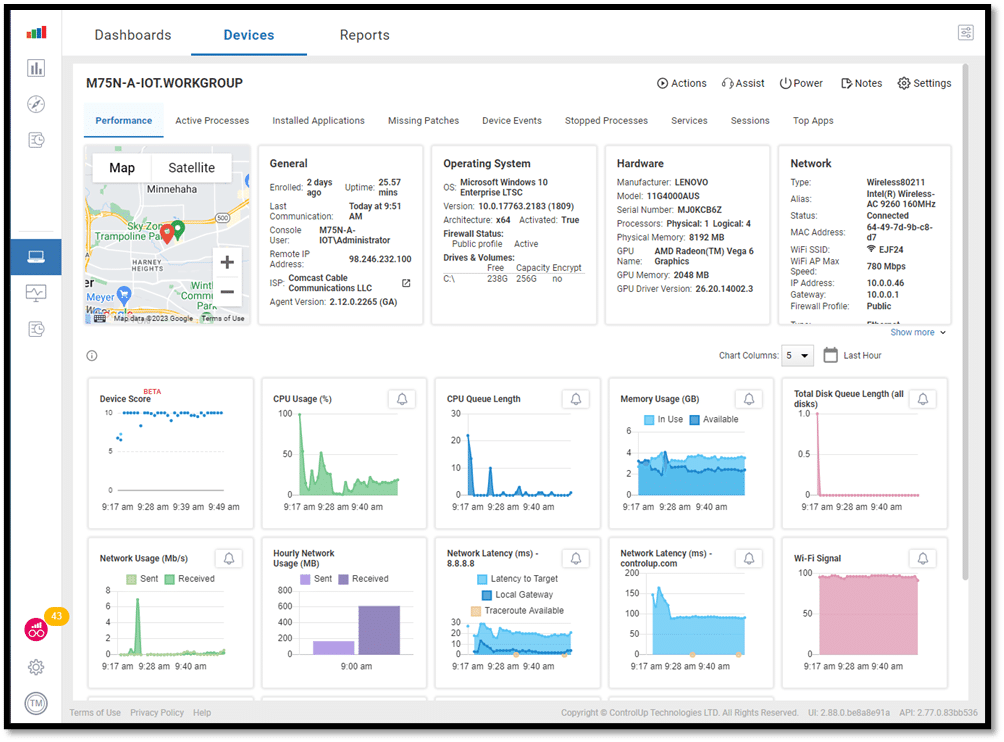1004x742 pixels.
Task: Switch to the Services tab
Action: click(x=689, y=120)
